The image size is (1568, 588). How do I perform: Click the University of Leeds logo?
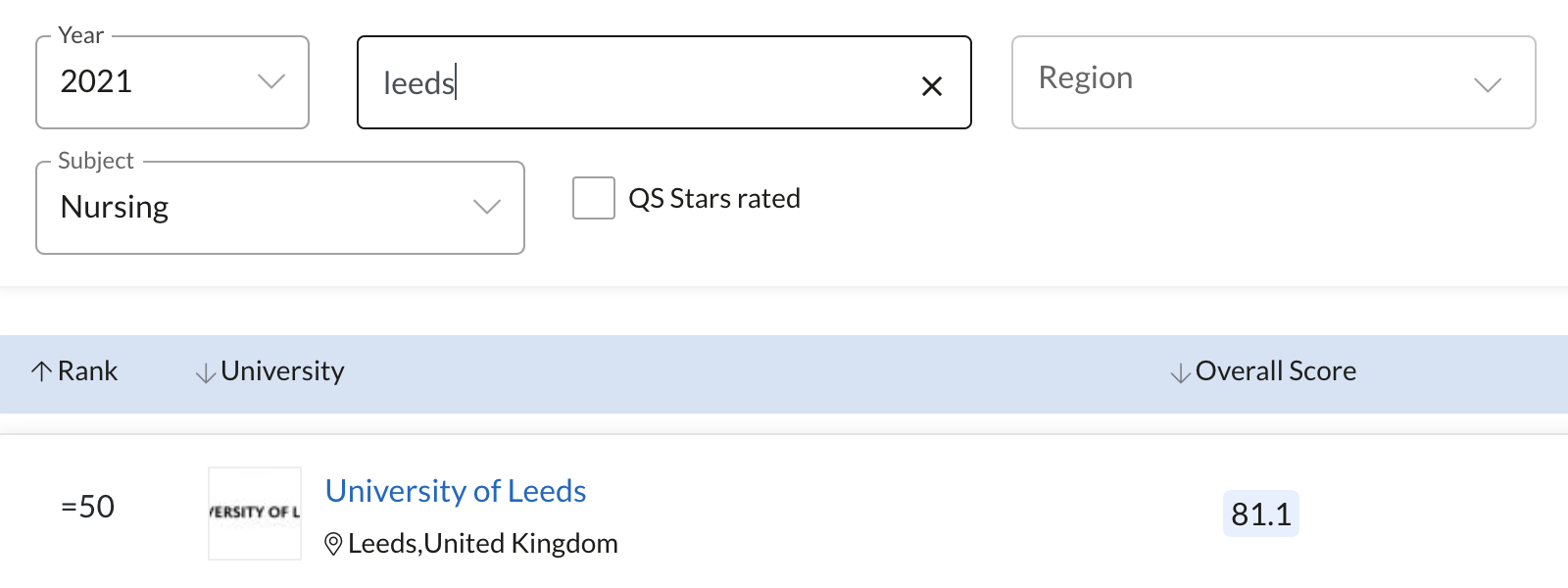(255, 513)
